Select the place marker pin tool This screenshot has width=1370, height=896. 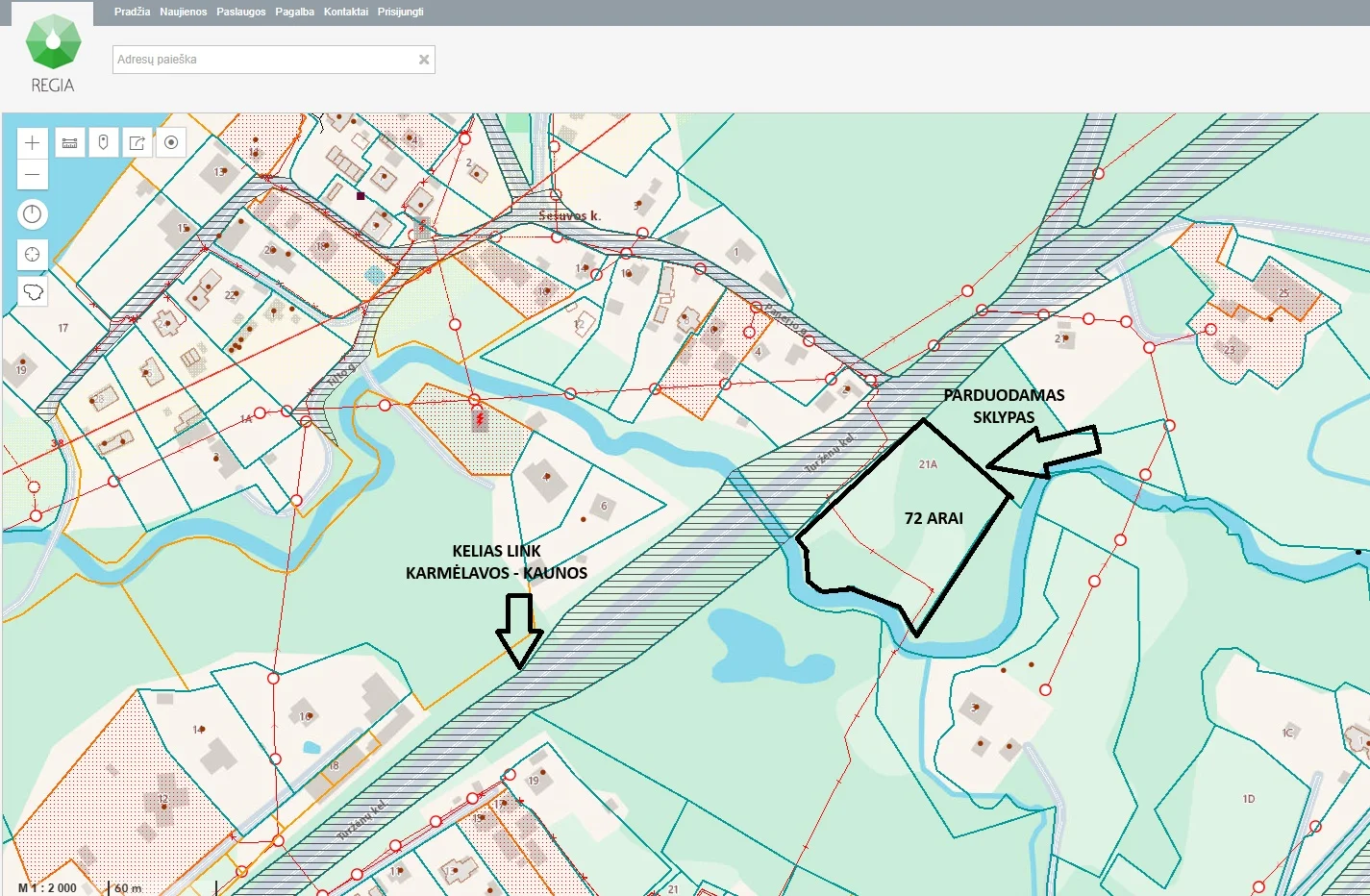(103, 142)
